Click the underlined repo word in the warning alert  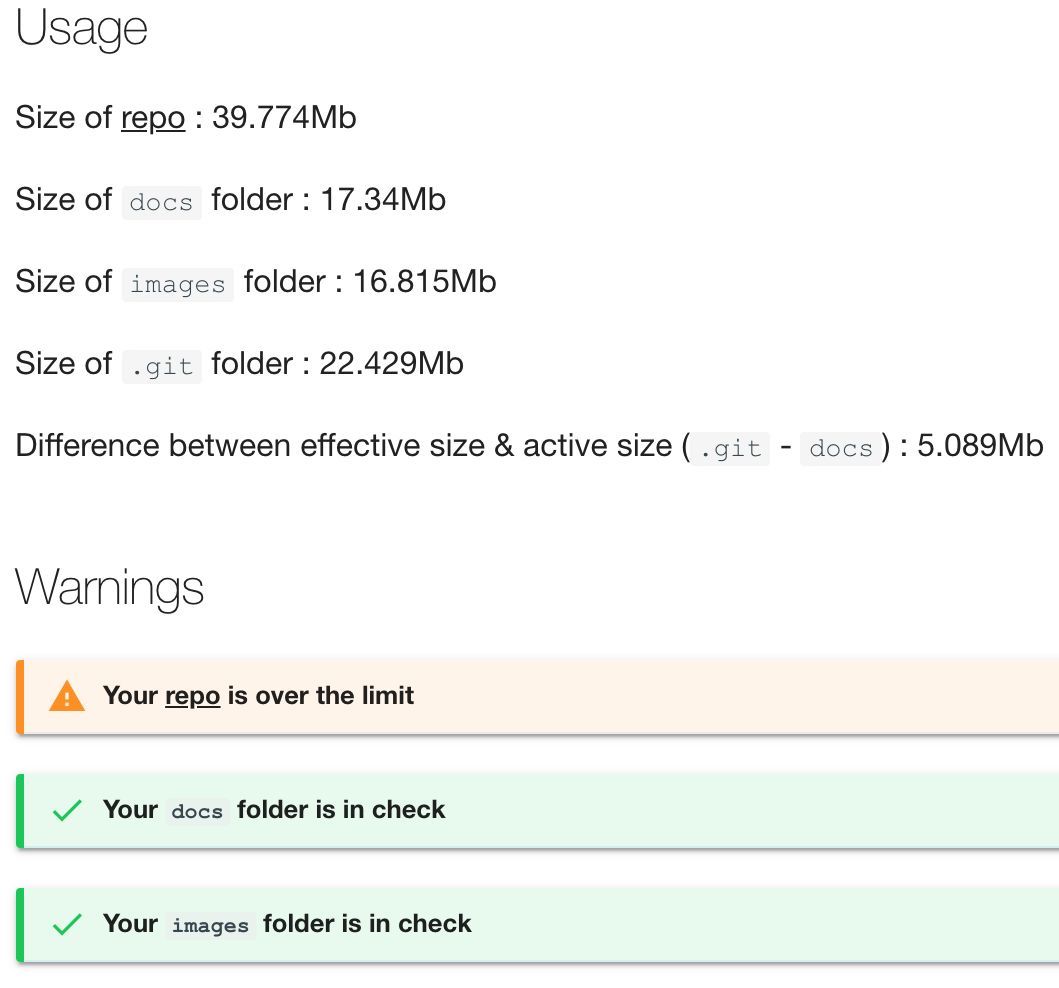192,696
